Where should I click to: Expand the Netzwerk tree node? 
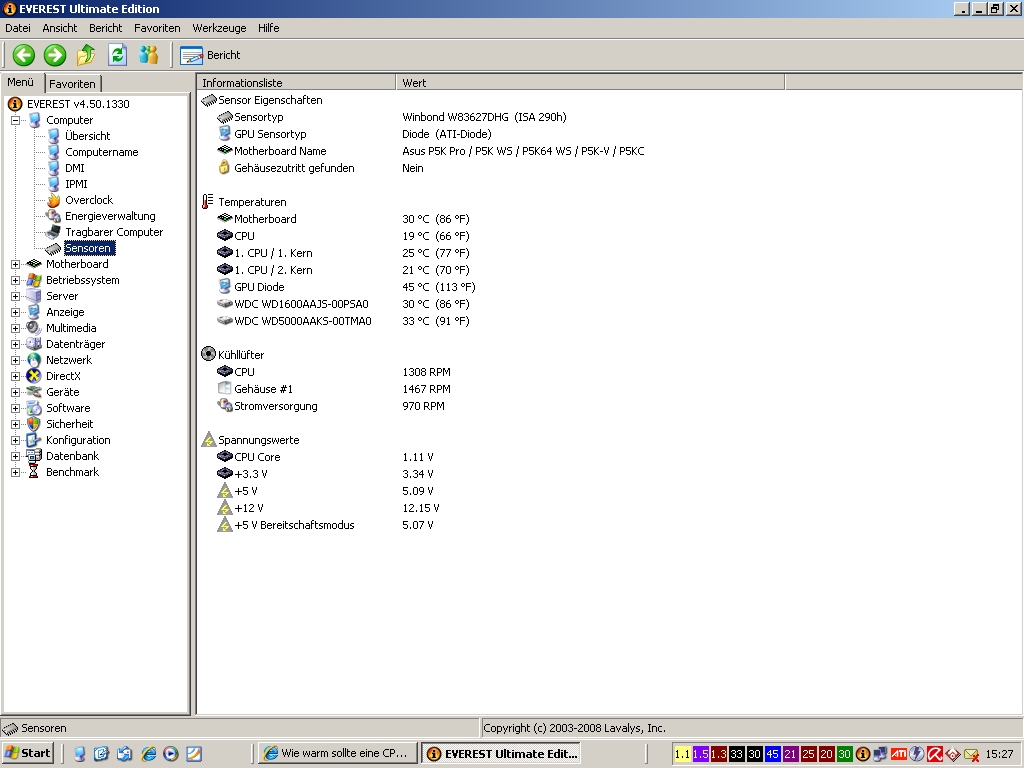[x=15, y=360]
